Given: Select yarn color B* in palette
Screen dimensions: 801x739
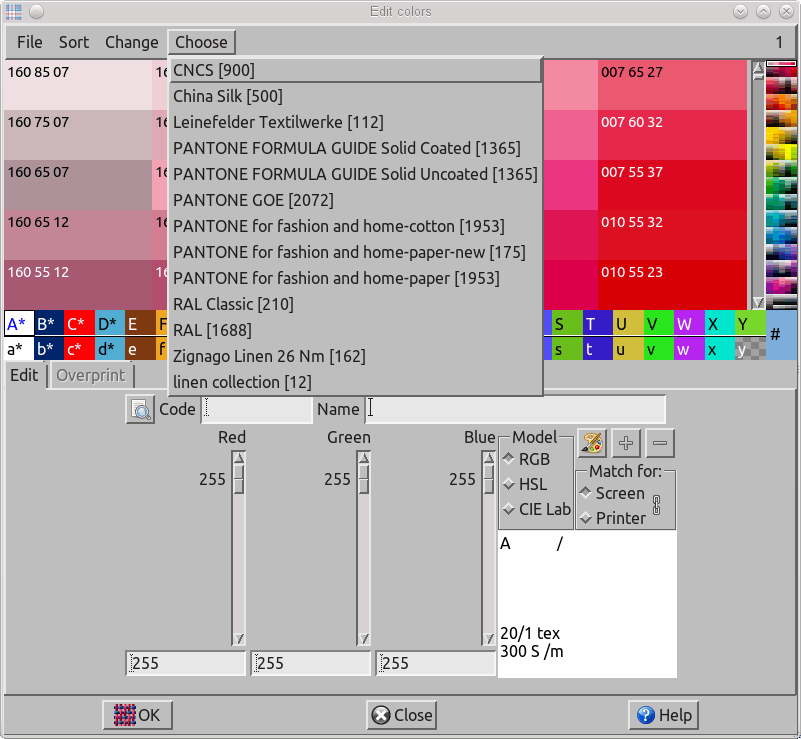Looking at the screenshot, I should [x=49, y=323].
